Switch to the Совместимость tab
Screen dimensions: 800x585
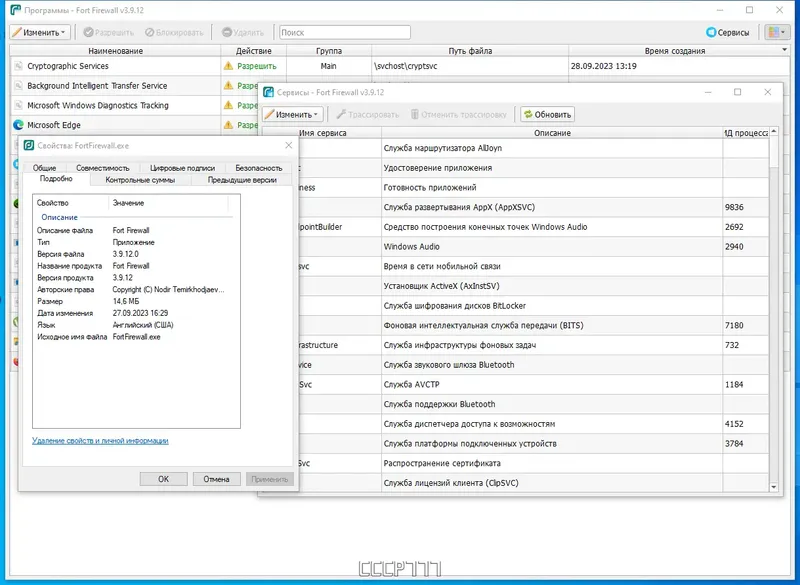tap(103, 168)
